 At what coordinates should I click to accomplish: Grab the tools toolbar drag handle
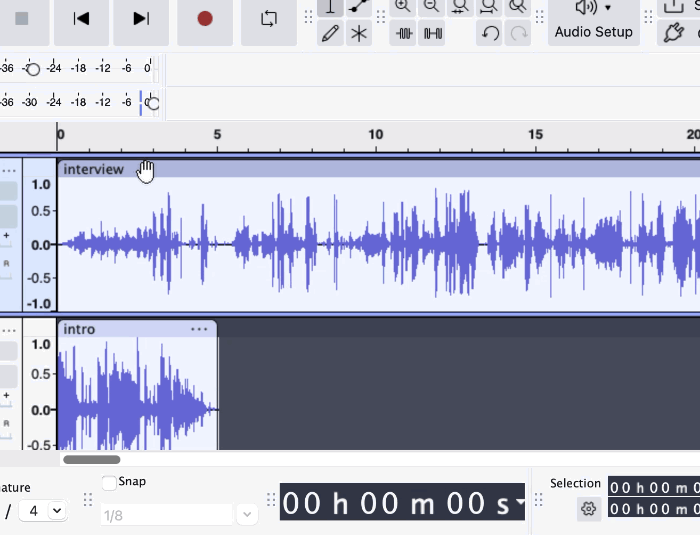[308, 17]
